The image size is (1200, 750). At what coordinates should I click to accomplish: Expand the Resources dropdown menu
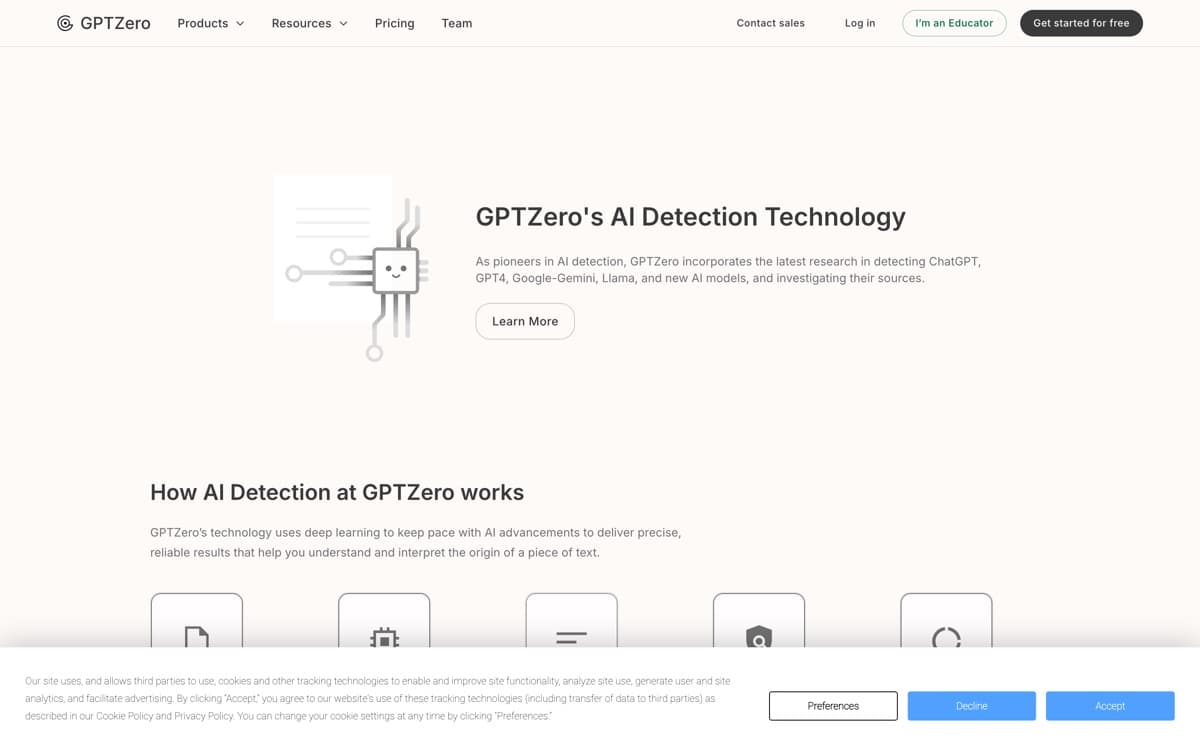coord(310,23)
